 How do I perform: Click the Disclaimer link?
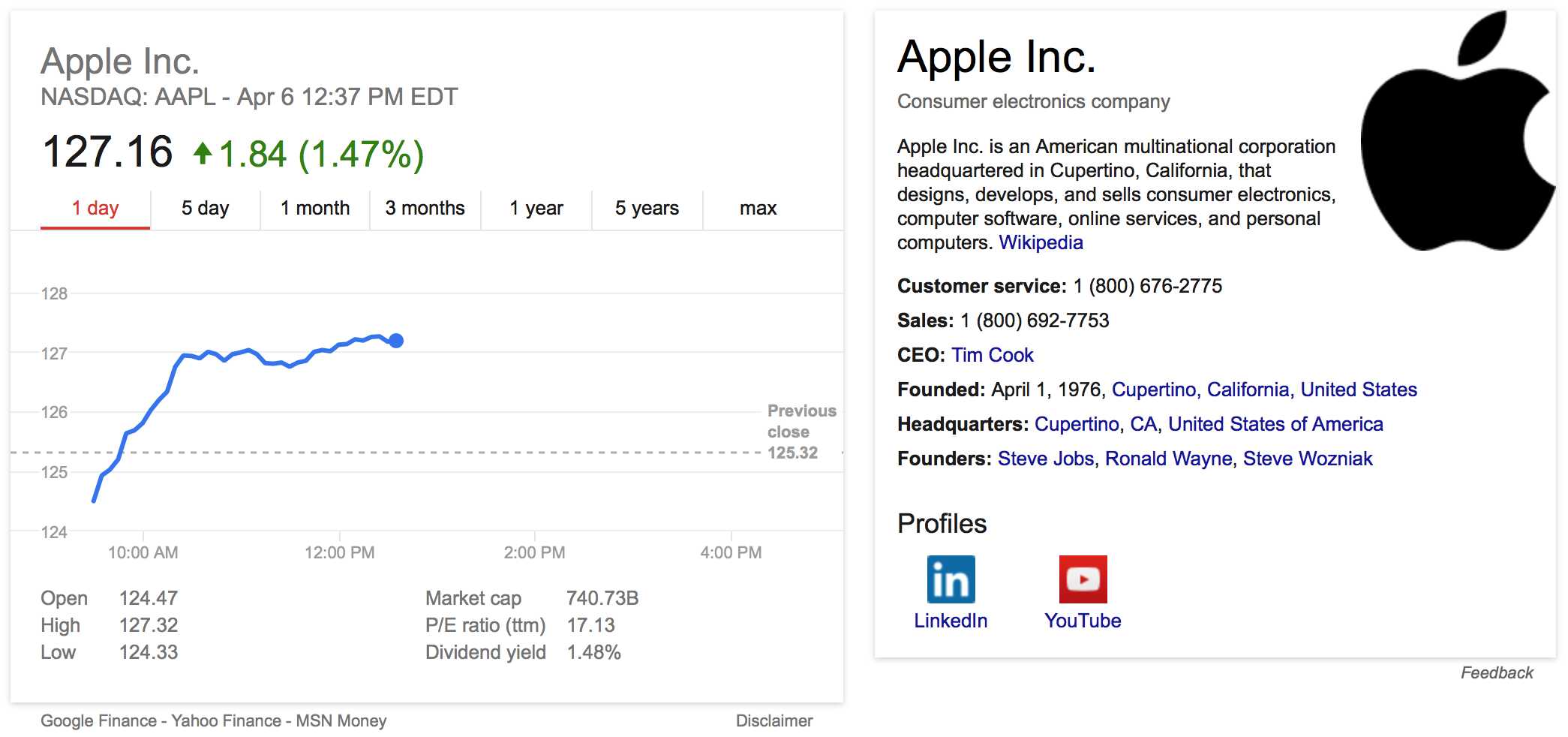(x=773, y=720)
